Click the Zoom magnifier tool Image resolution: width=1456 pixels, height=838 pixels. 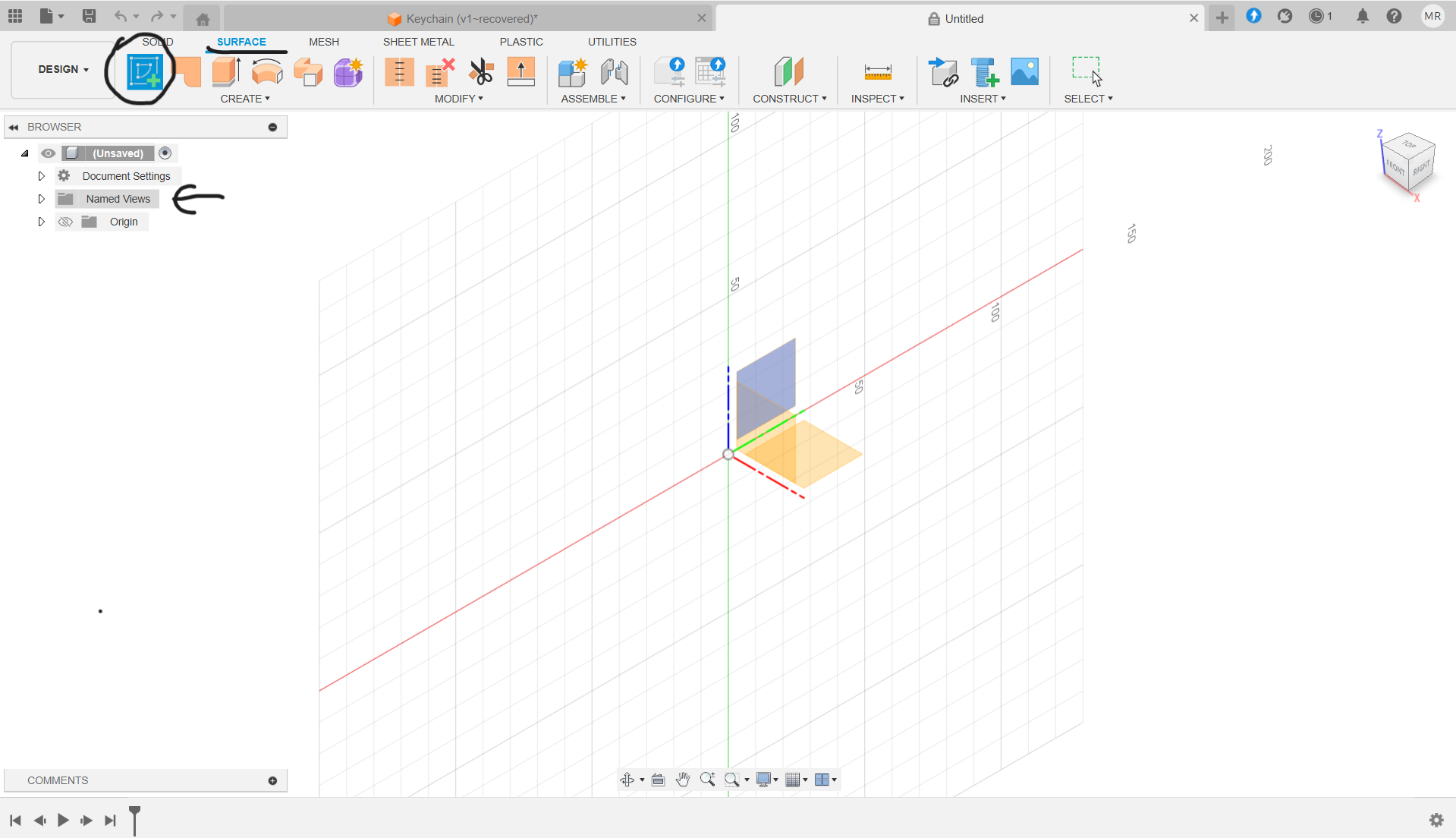coord(707,780)
